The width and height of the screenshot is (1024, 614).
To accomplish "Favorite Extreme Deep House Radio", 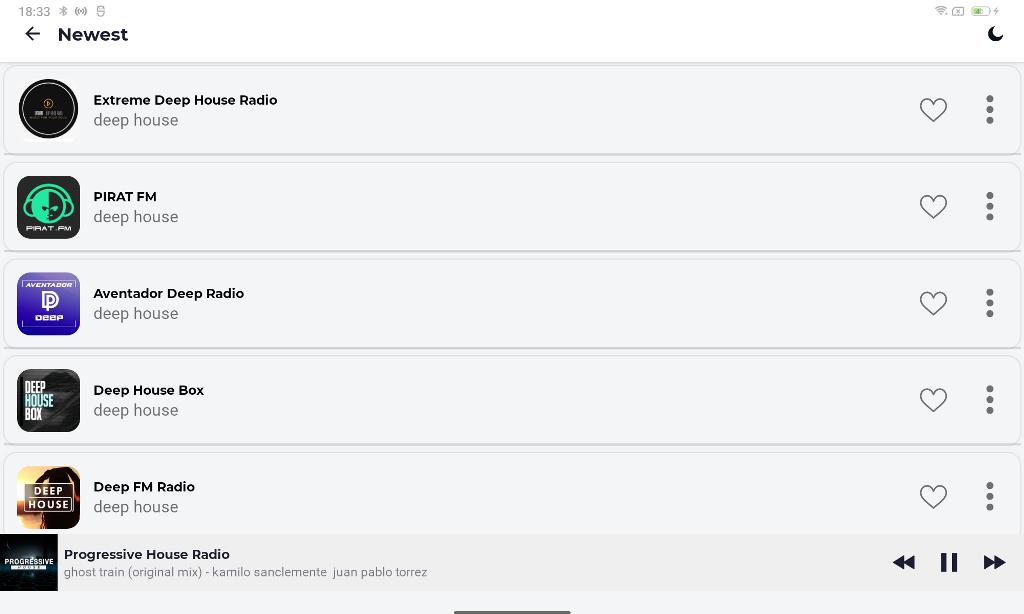I will [x=933, y=110].
